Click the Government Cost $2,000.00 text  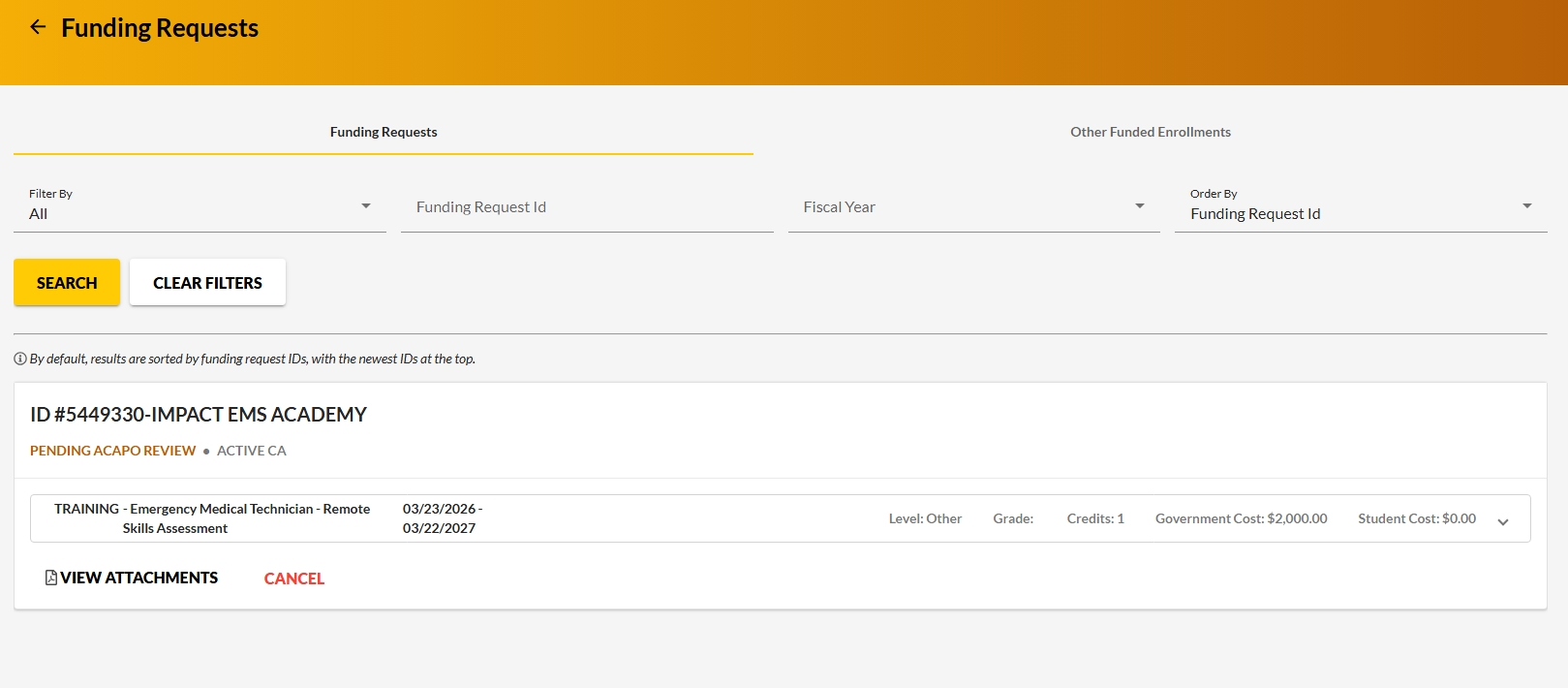click(x=1241, y=518)
